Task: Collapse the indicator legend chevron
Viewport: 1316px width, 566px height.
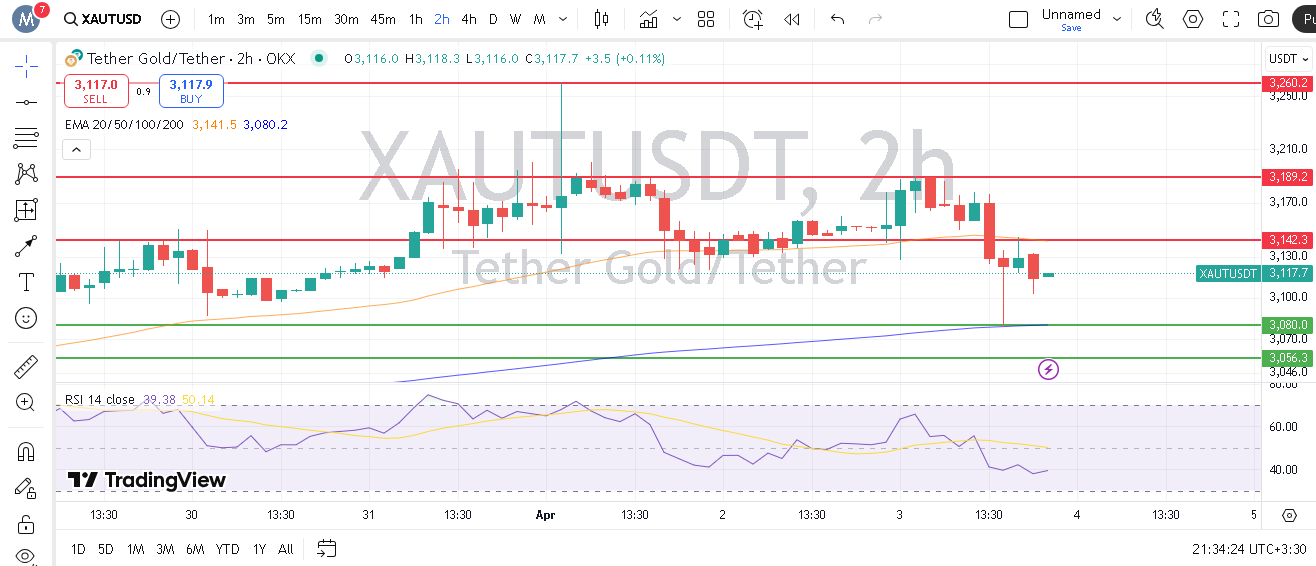Action: 77,150
